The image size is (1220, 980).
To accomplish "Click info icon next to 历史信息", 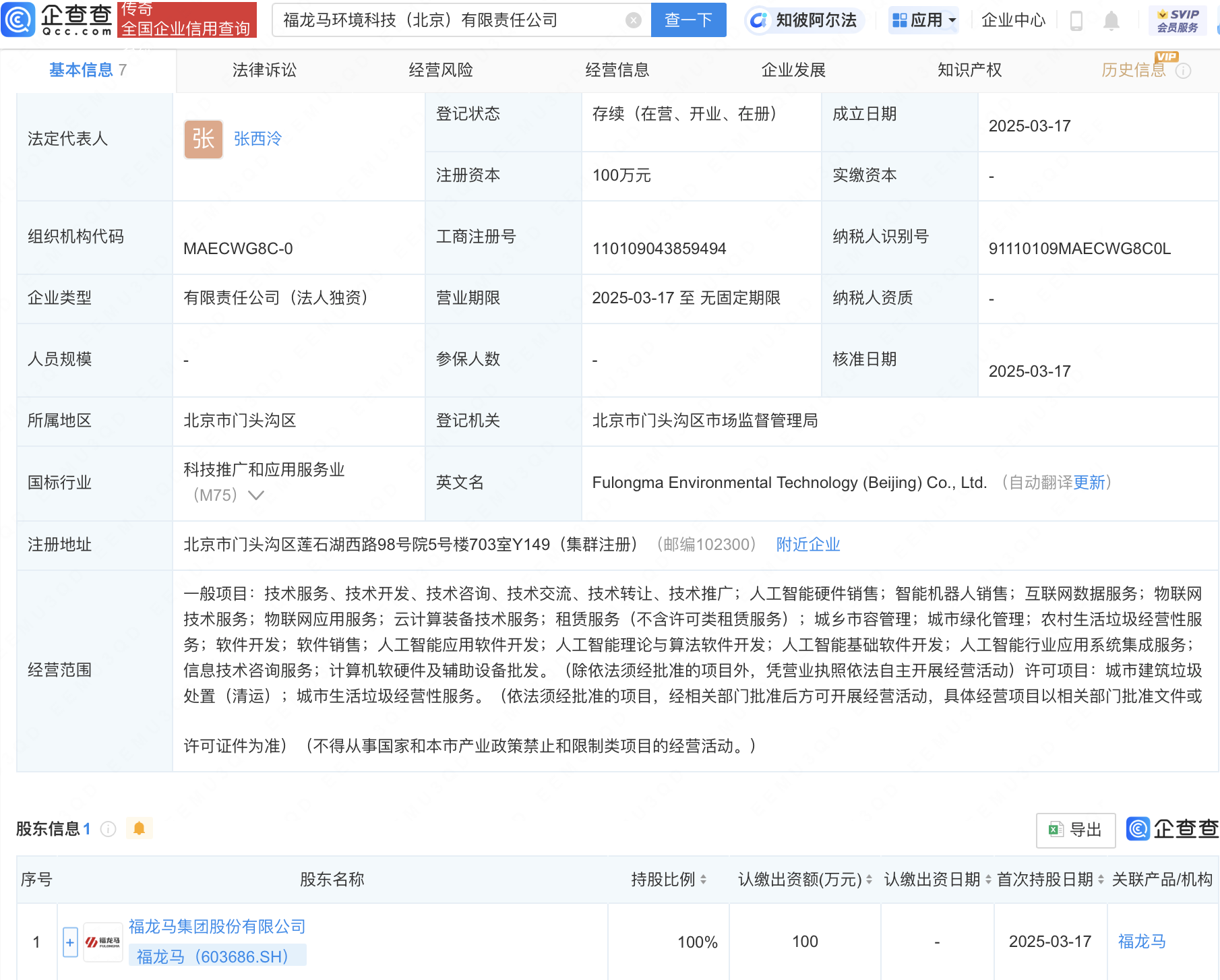I will click(1184, 71).
